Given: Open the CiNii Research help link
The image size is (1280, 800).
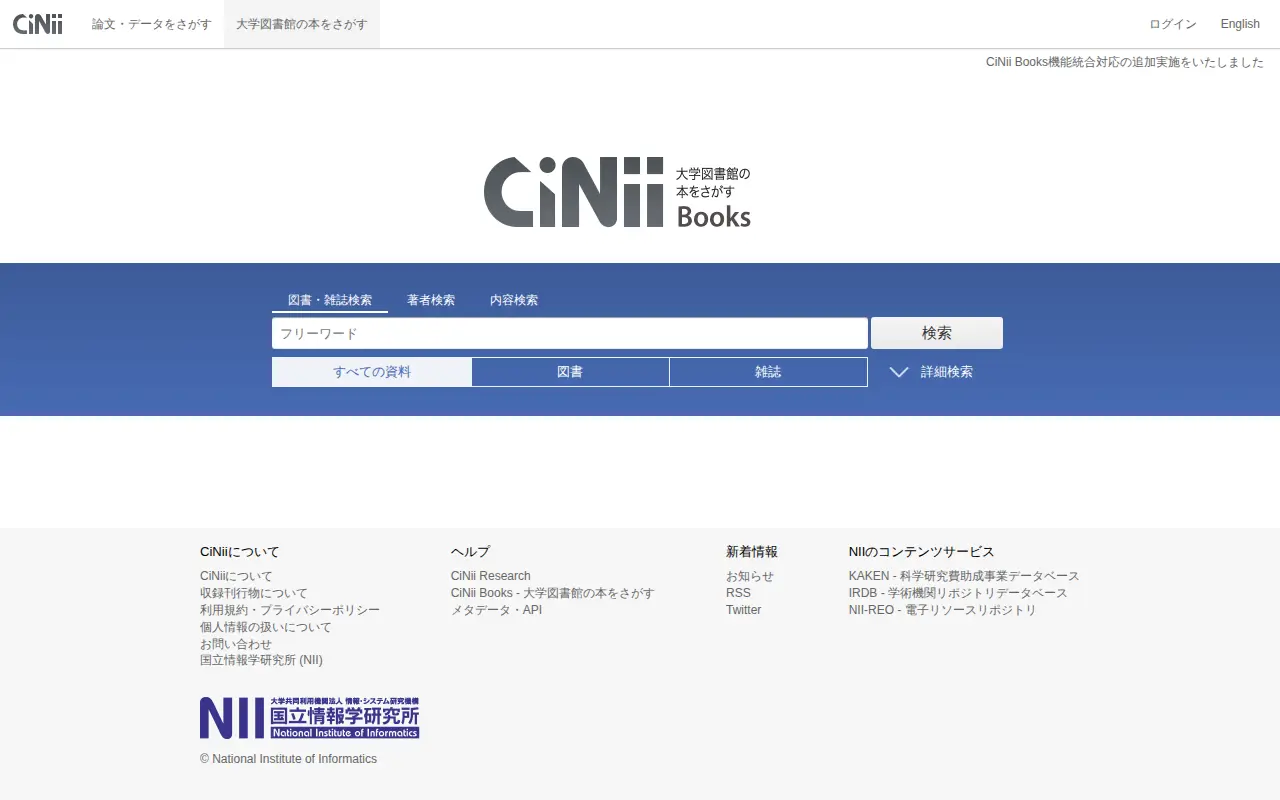Looking at the screenshot, I should [x=491, y=576].
